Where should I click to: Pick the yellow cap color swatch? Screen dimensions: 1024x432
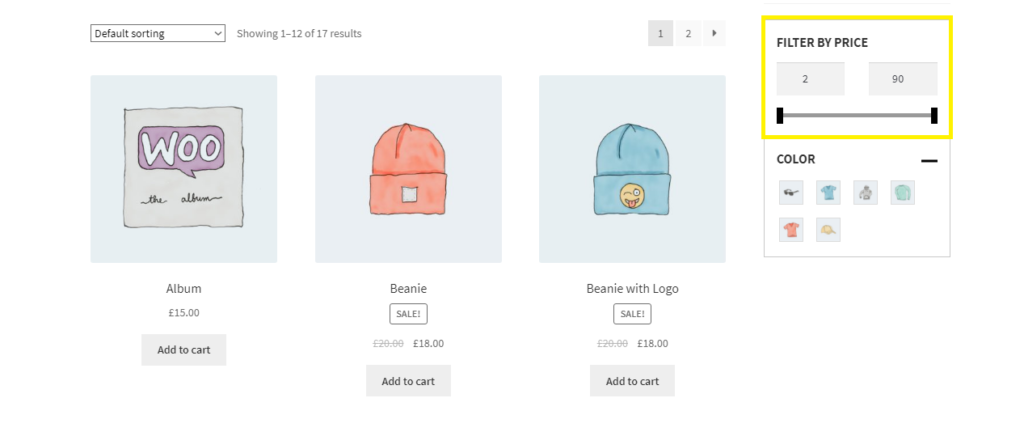tap(828, 230)
